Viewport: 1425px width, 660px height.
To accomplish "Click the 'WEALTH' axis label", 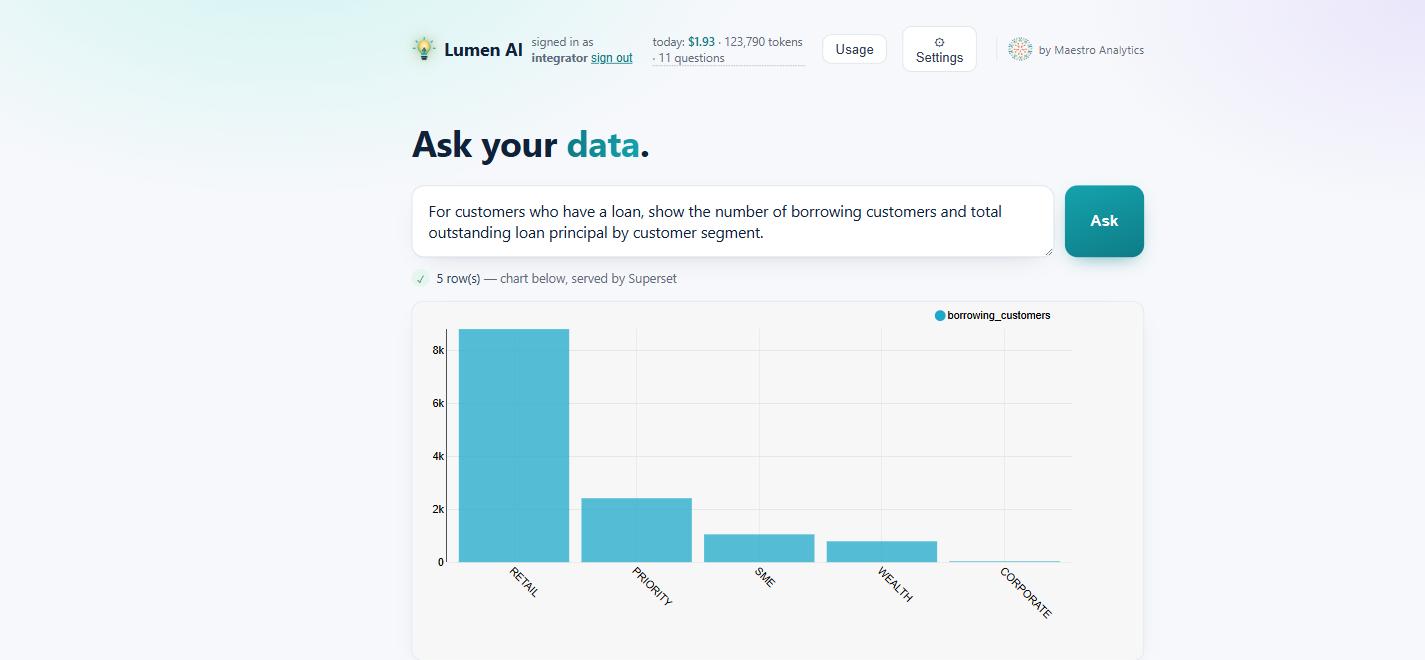I will (x=895, y=584).
